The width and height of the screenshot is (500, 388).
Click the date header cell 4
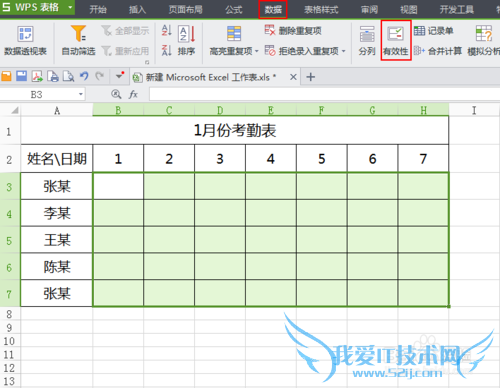click(271, 159)
